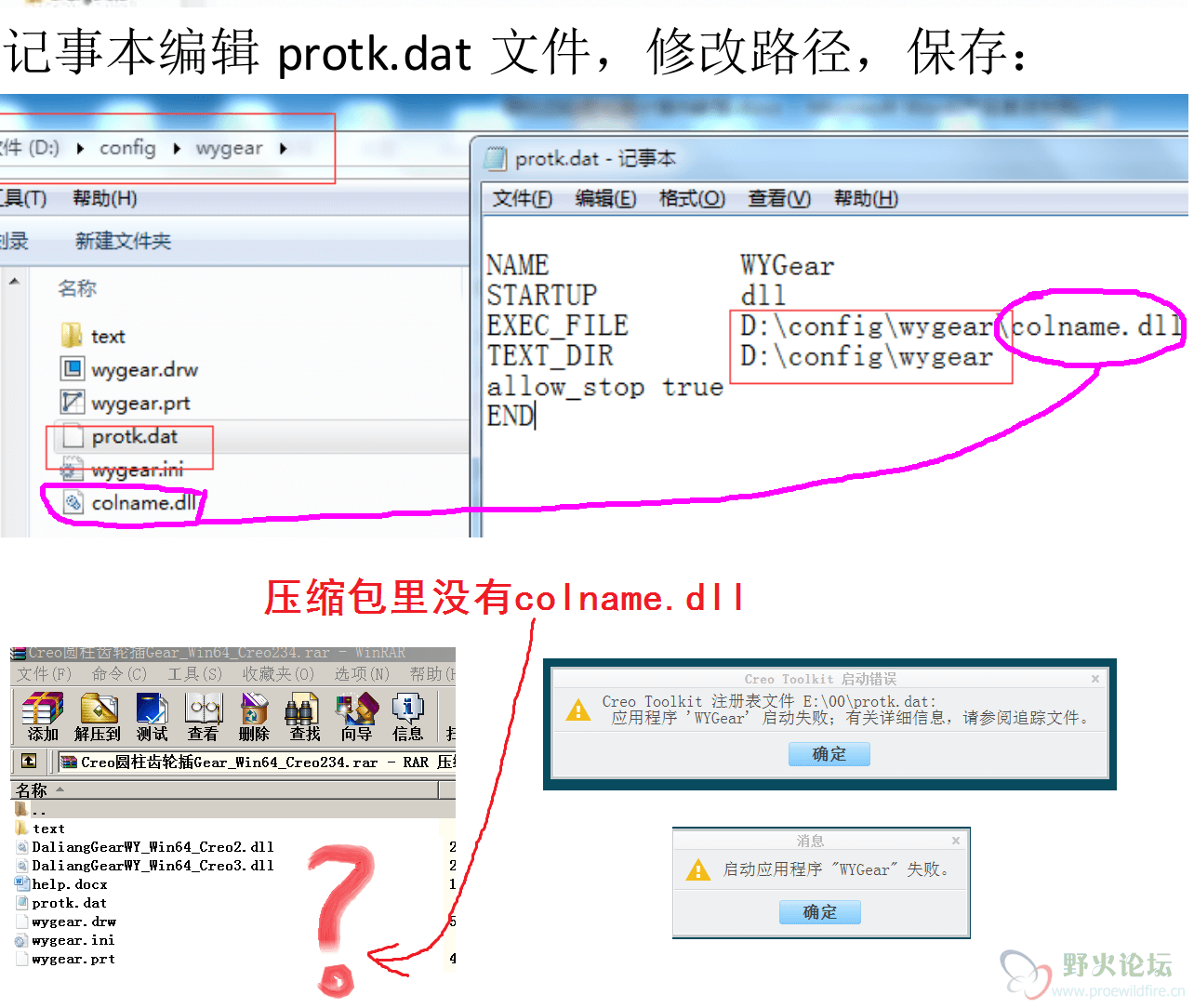The width and height of the screenshot is (1194, 1008).
Task: Click 确定 in Creo Toolkit error dialog
Action: [x=829, y=754]
